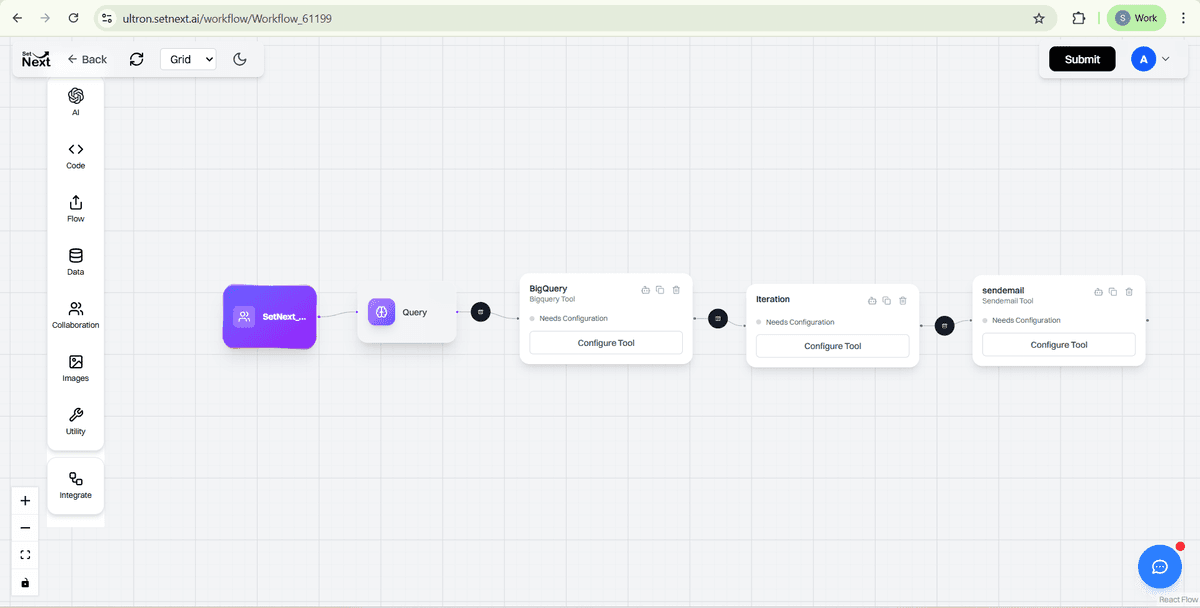
Task: Open the AI tools category
Action: click(76, 102)
